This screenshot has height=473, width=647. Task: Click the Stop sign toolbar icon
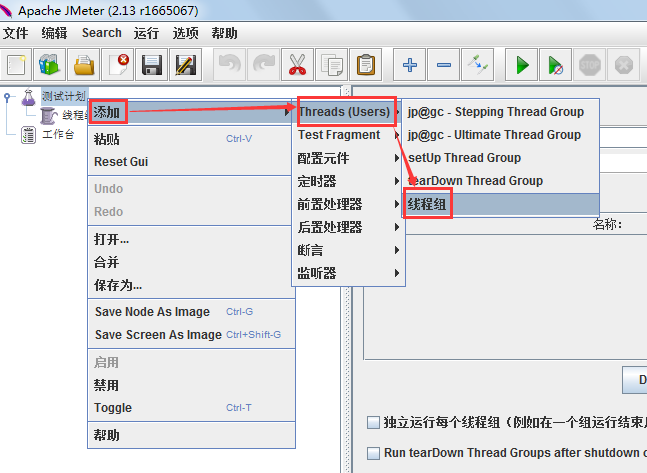pos(590,65)
